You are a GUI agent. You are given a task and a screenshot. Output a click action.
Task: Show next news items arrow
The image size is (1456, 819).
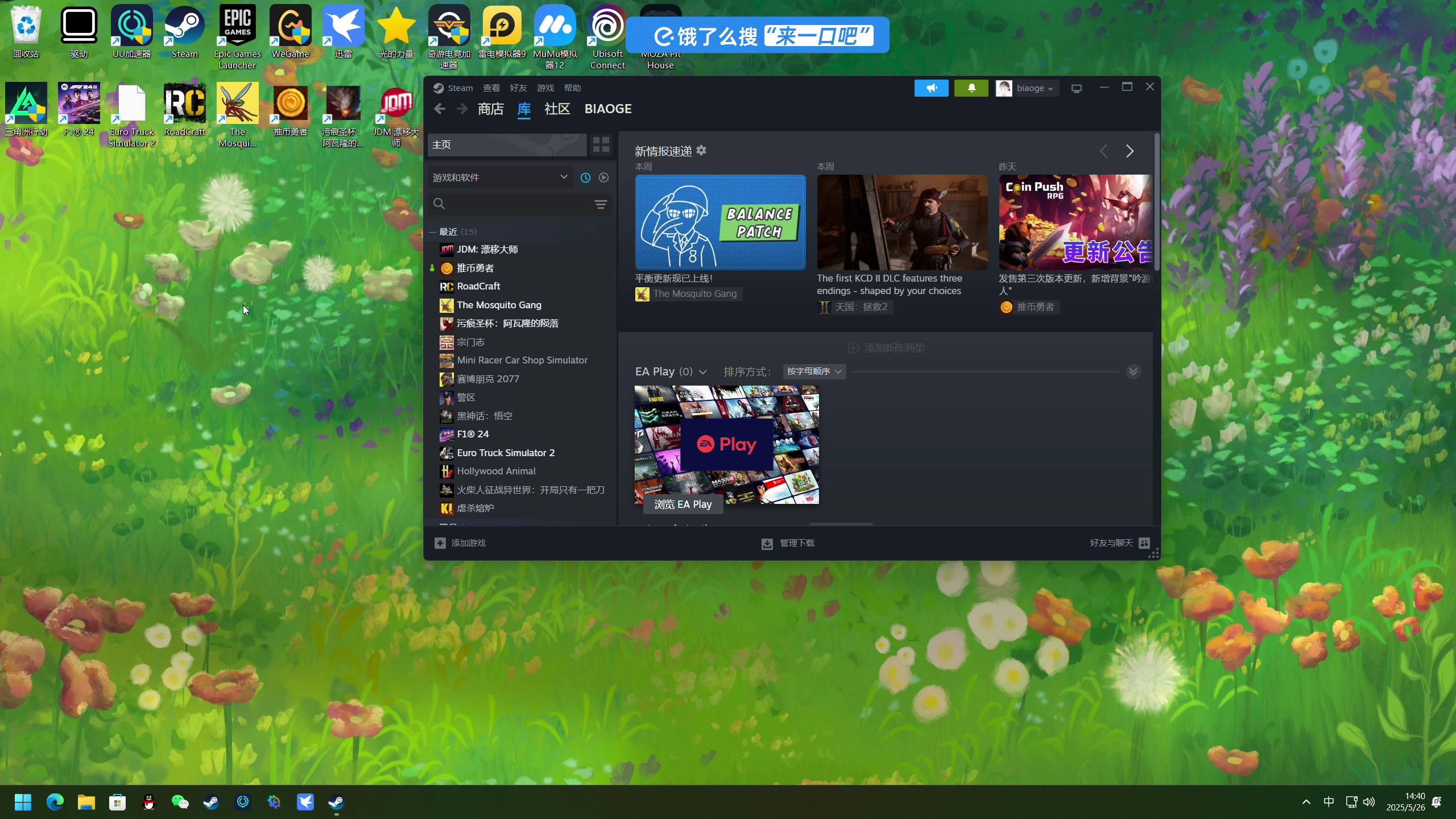tap(1130, 151)
